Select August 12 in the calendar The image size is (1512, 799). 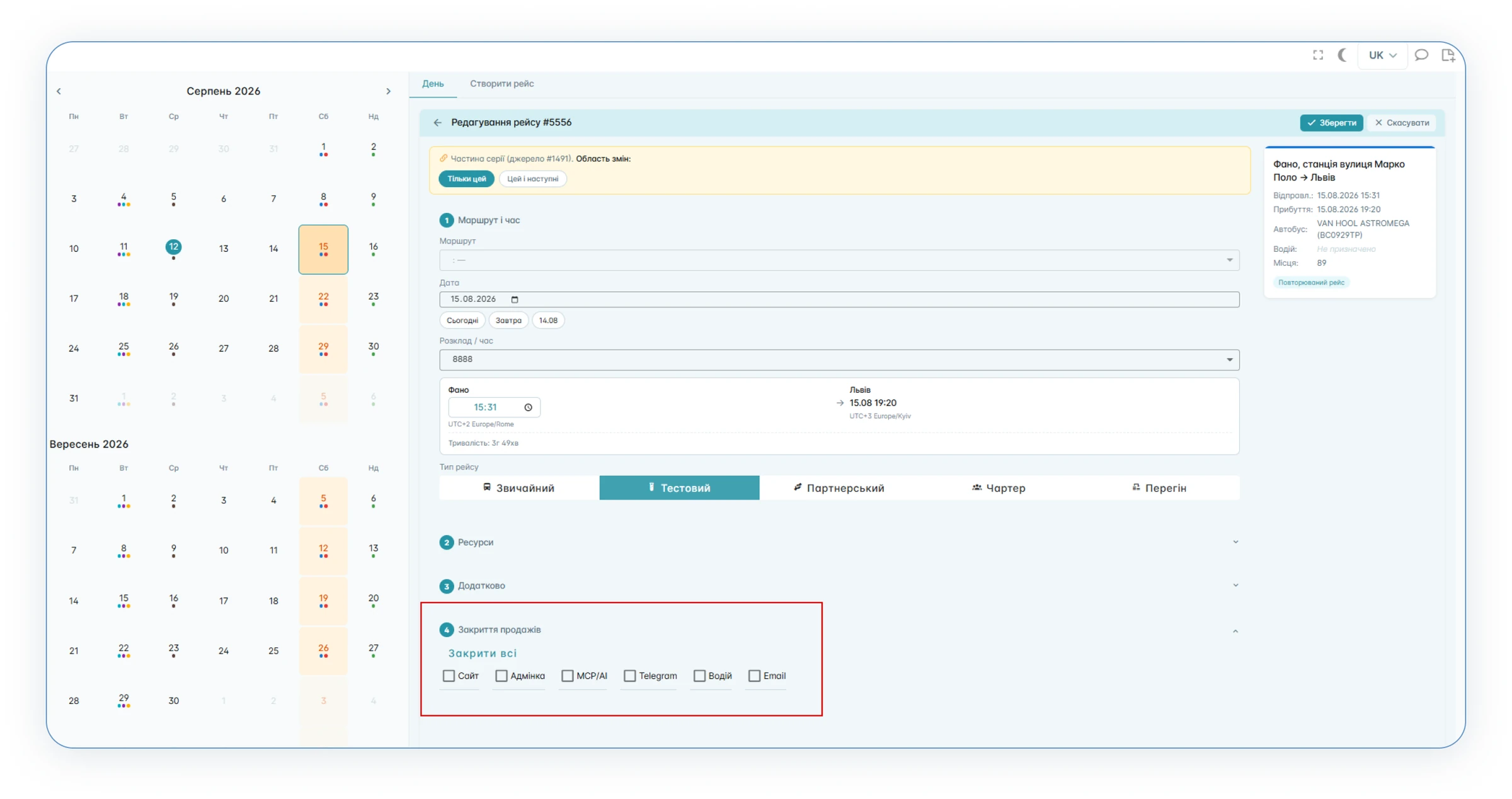coord(173,247)
